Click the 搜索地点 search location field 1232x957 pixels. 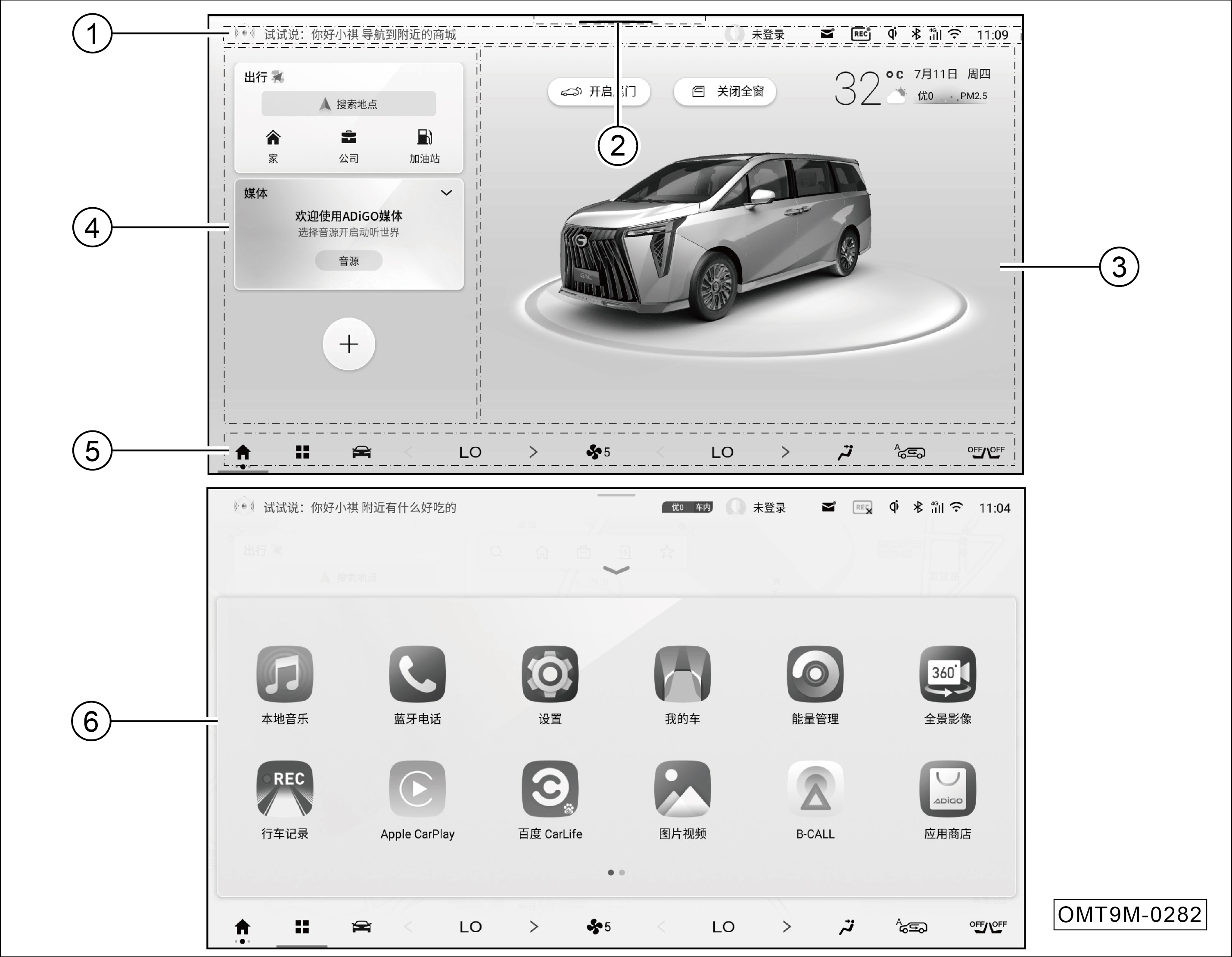click(348, 104)
